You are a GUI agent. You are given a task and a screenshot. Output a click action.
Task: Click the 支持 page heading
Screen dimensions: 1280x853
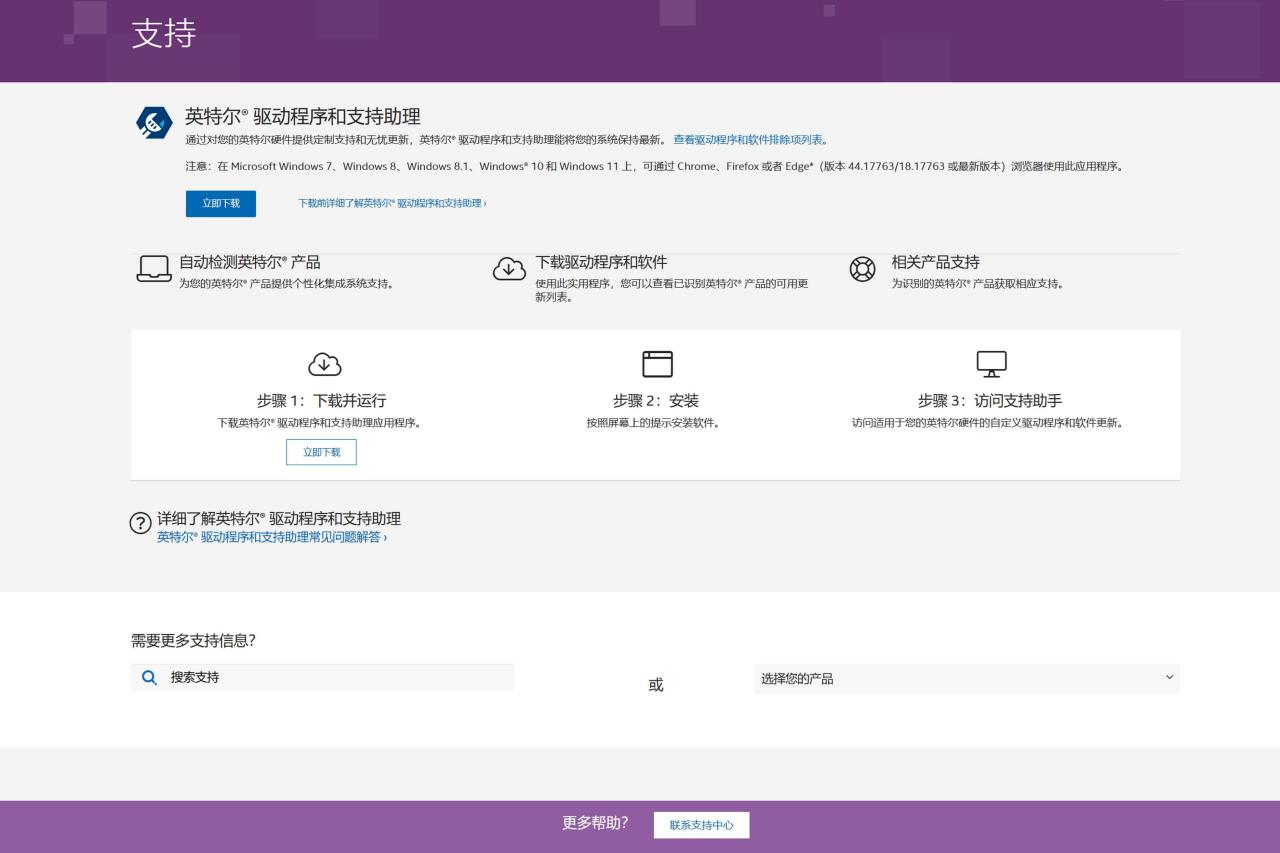click(x=163, y=34)
